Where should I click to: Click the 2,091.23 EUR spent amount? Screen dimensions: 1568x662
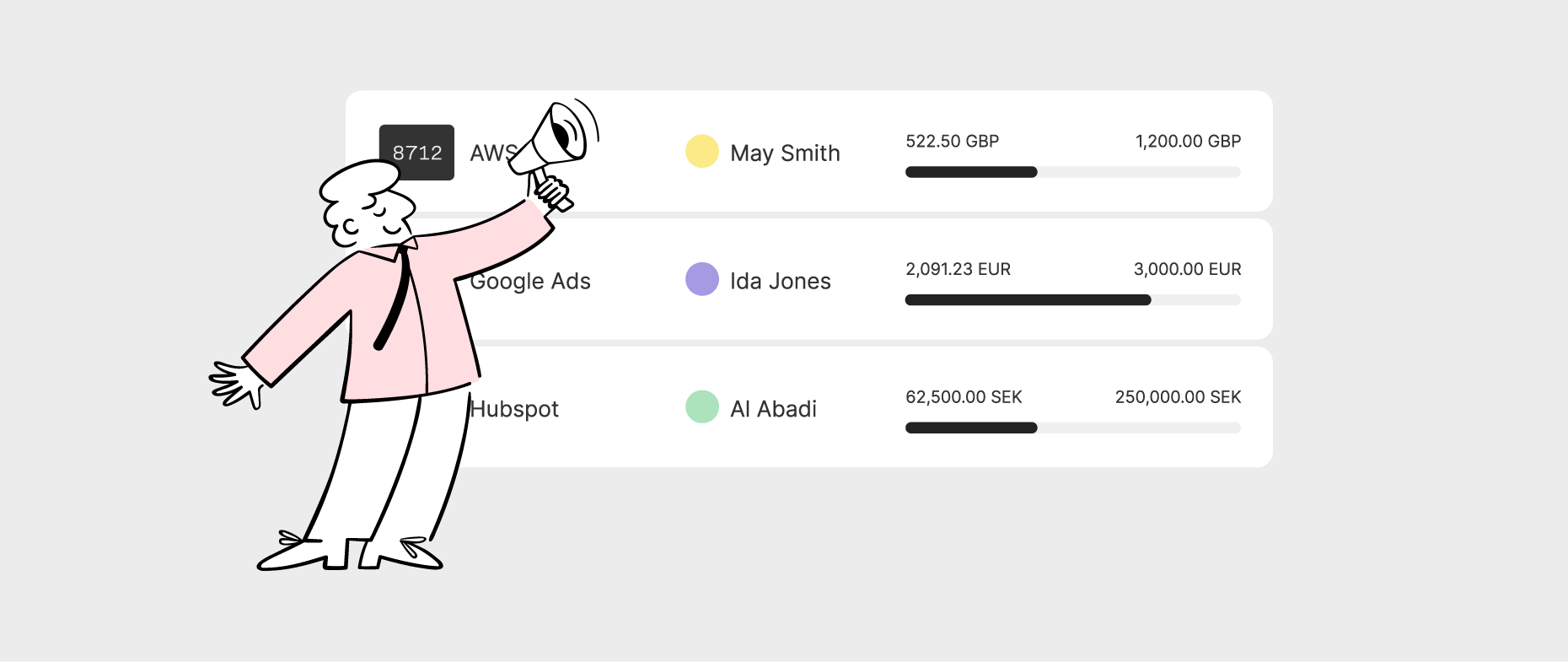pos(958,269)
